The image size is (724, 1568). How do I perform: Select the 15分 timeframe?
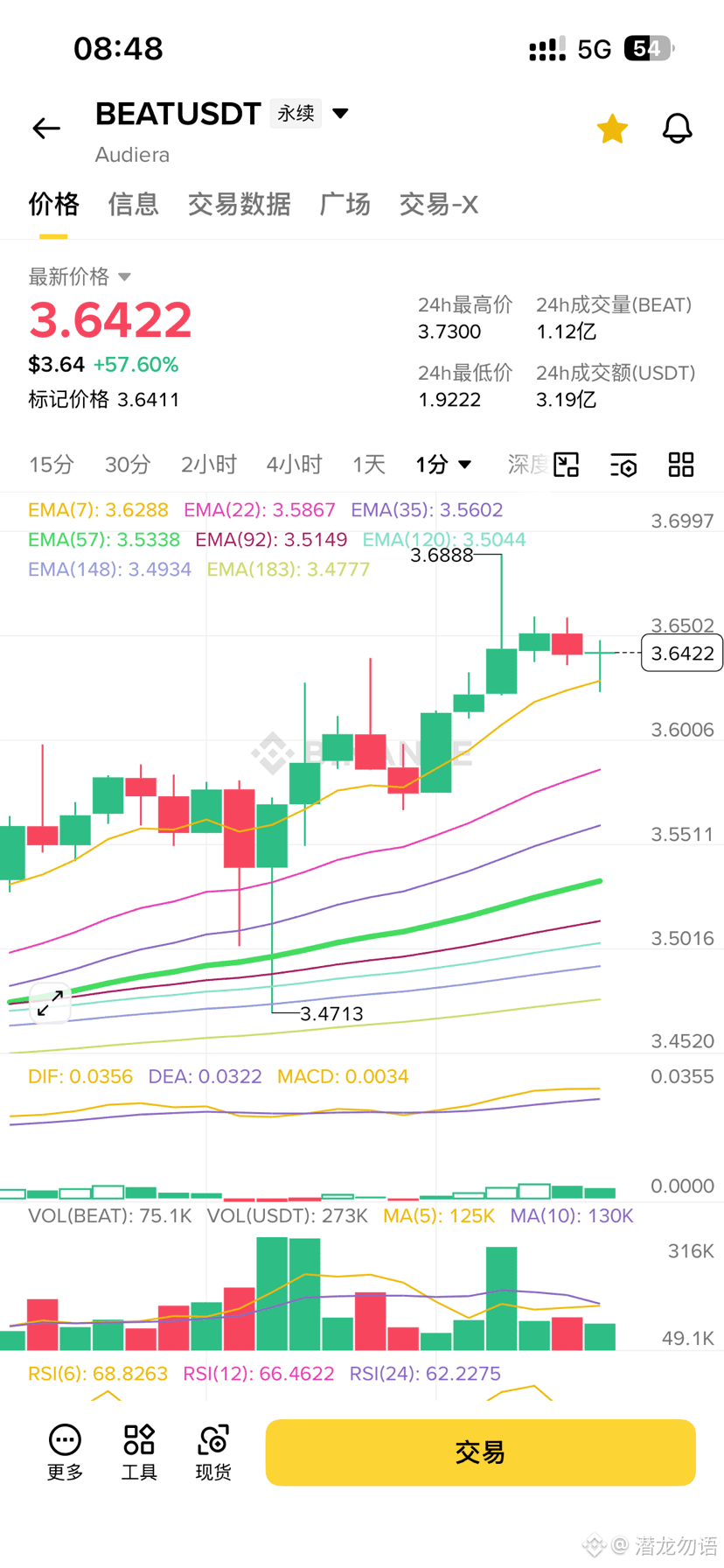tap(52, 465)
